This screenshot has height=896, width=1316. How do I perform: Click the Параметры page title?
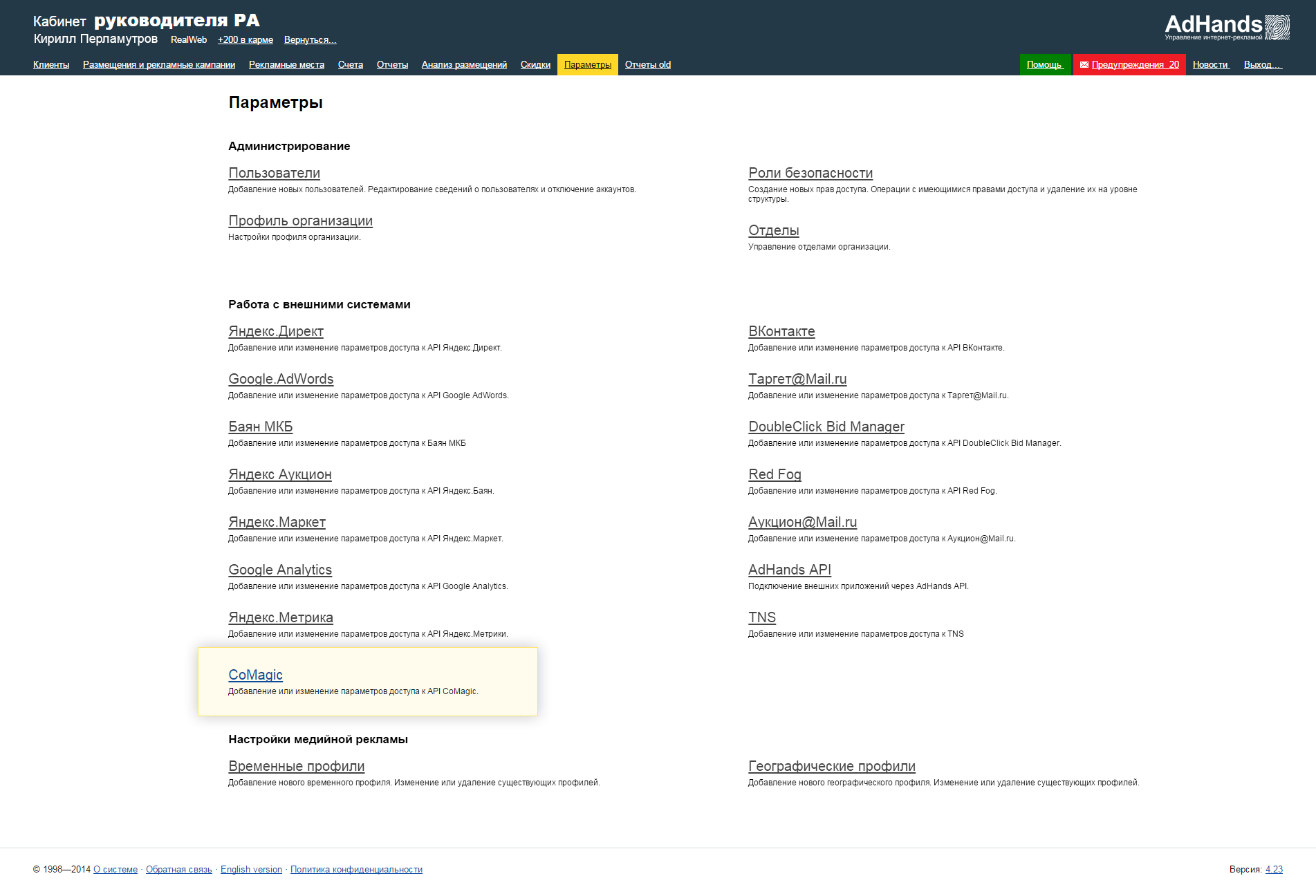click(x=275, y=102)
